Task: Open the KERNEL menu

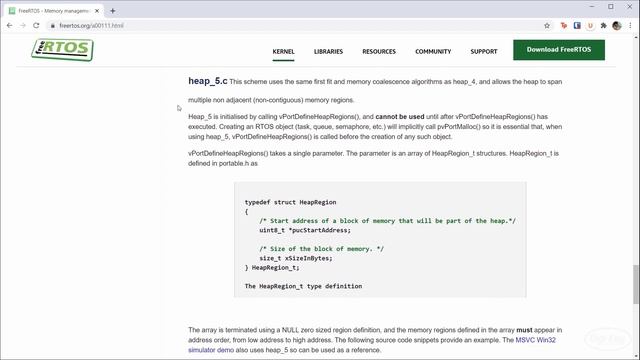Action: [283, 51]
